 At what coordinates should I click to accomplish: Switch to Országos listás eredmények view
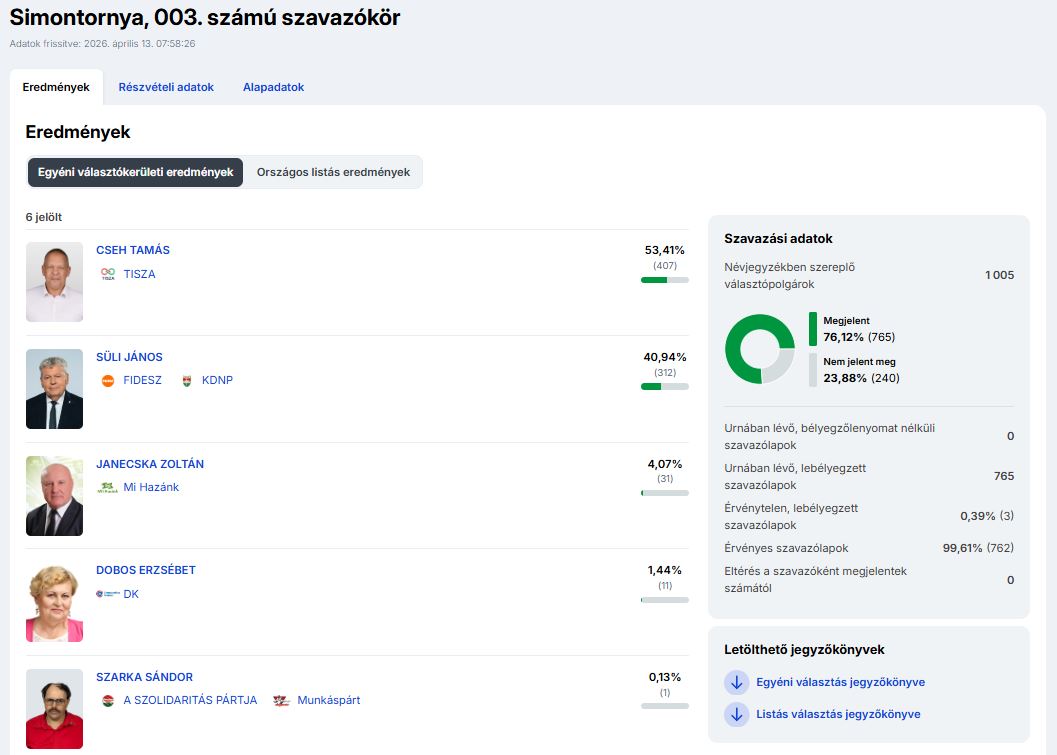pyautogui.click(x=333, y=172)
